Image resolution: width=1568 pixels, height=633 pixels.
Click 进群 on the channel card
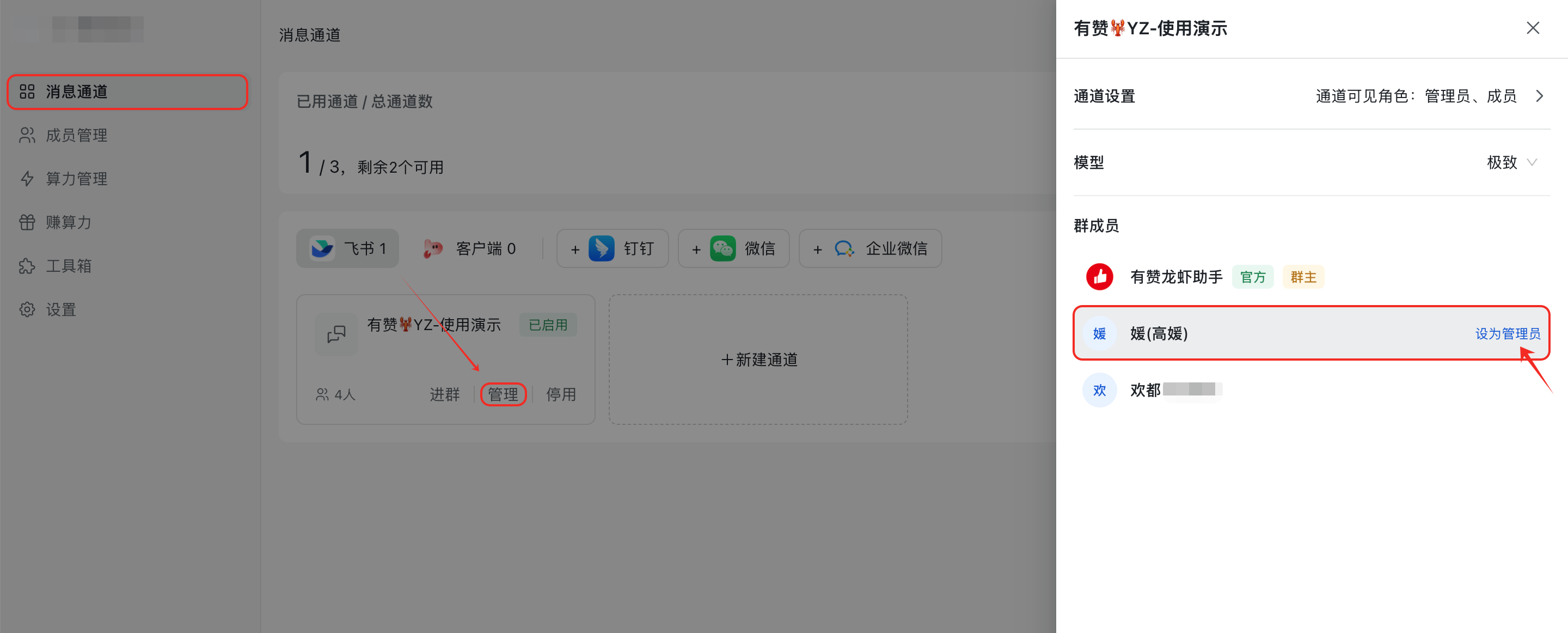445,395
